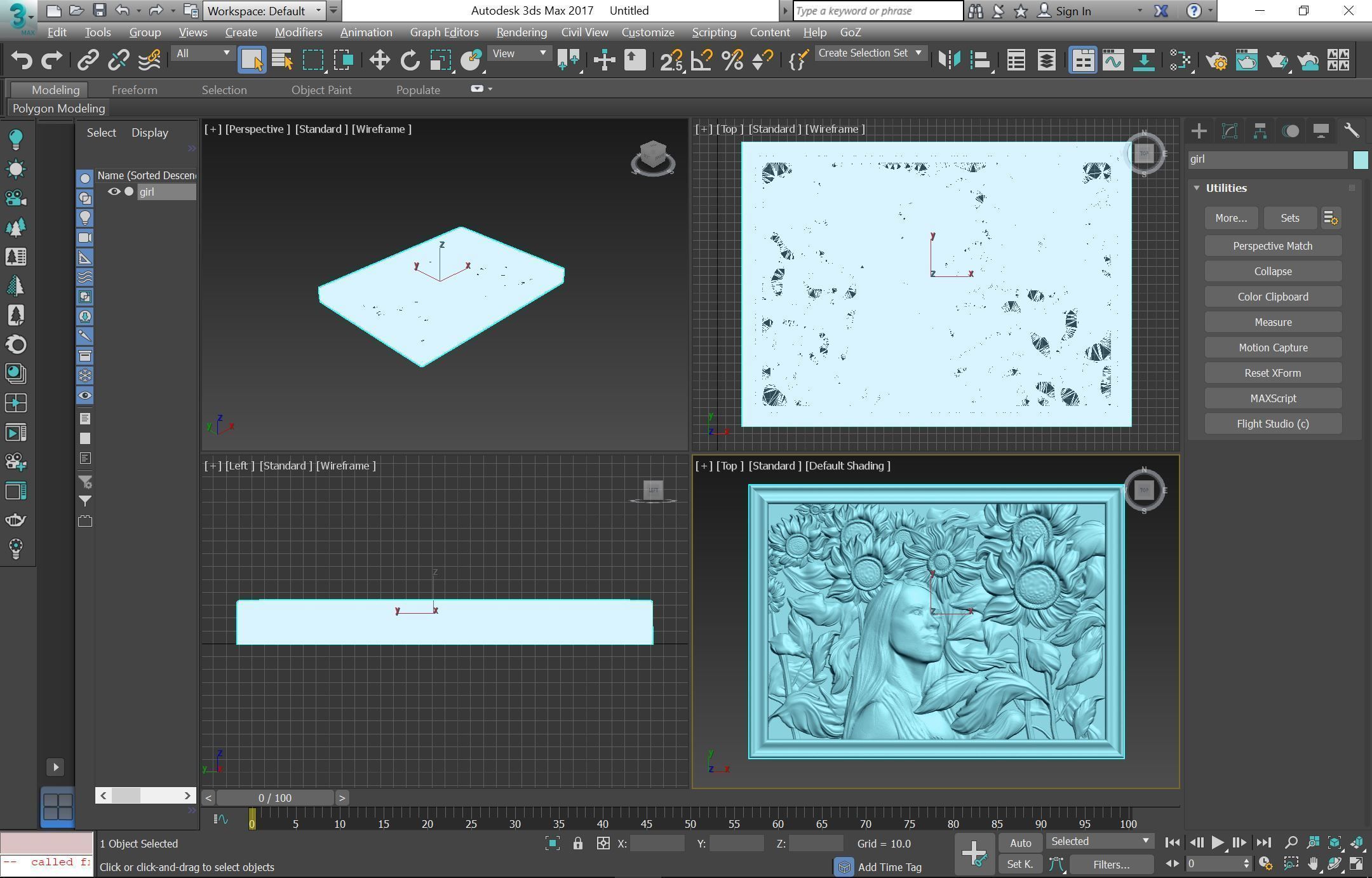1372x878 pixels.
Task: Switch to the Freeform ribbon tab
Action: point(134,90)
